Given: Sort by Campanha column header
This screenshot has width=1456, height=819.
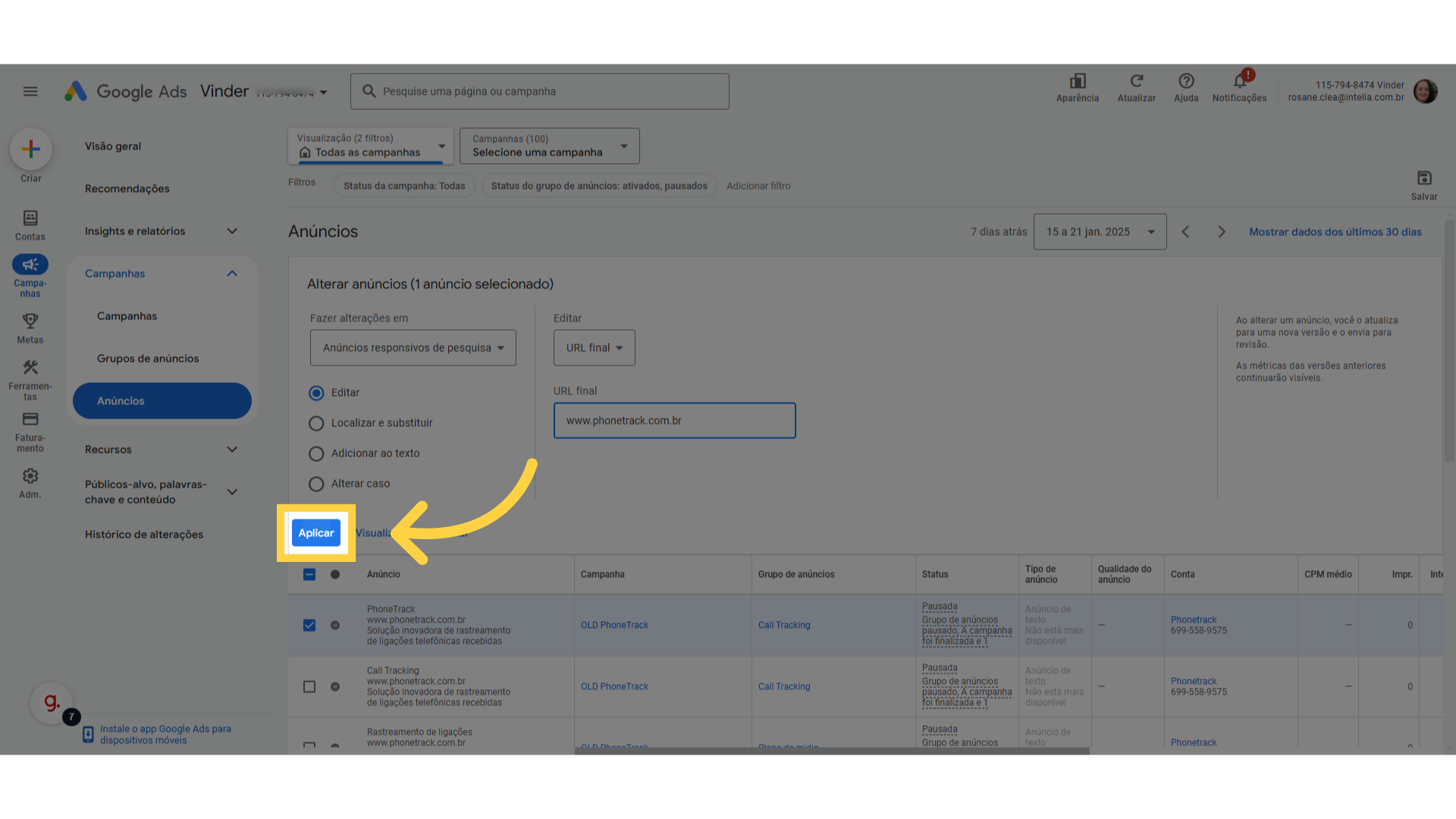Looking at the screenshot, I should tap(603, 575).
